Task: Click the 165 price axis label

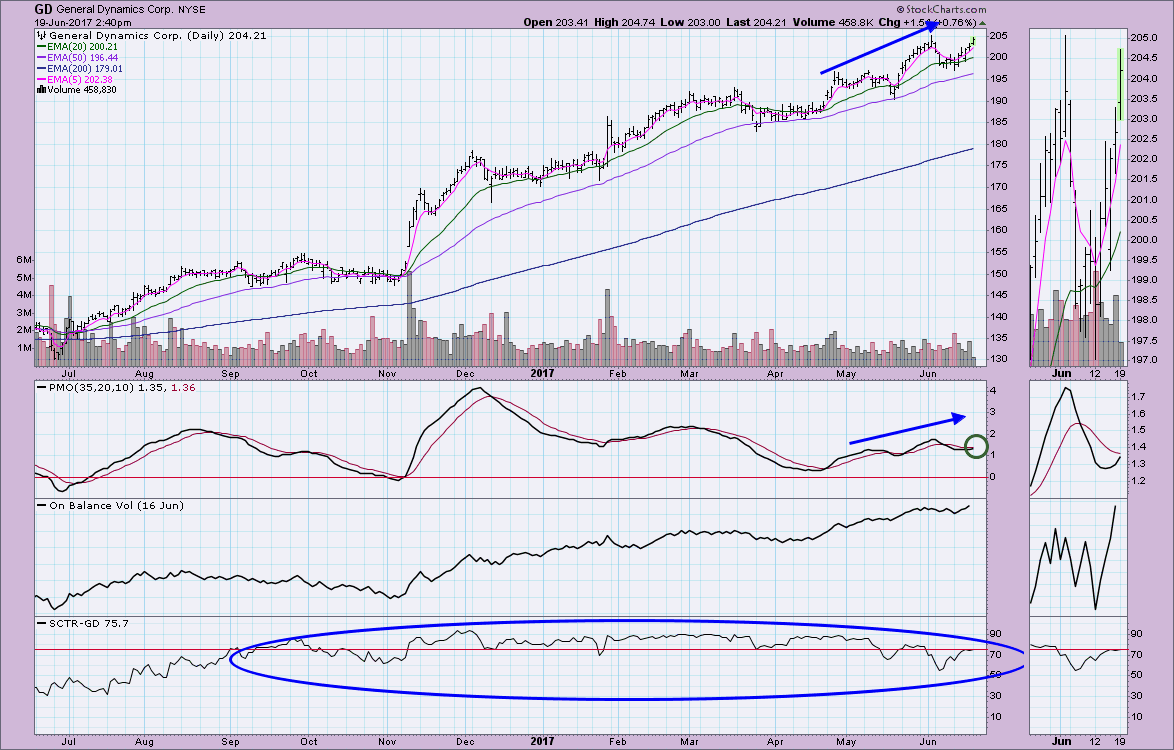Action: pos(999,209)
